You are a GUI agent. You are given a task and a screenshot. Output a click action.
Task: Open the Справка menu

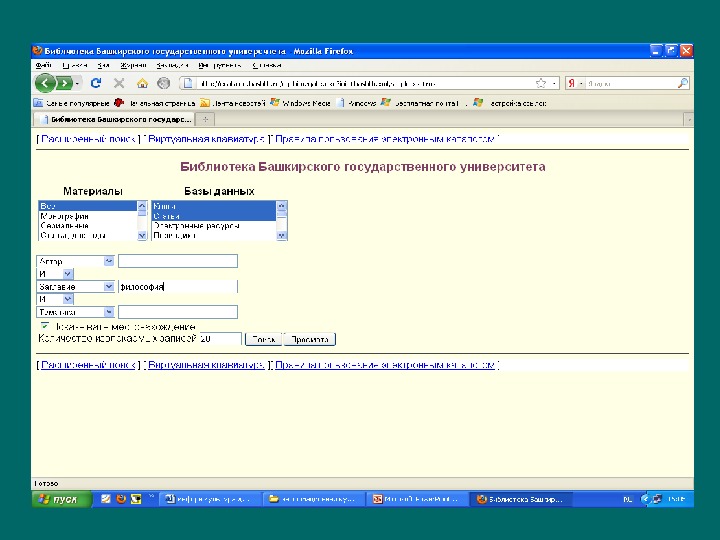tap(267, 65)
